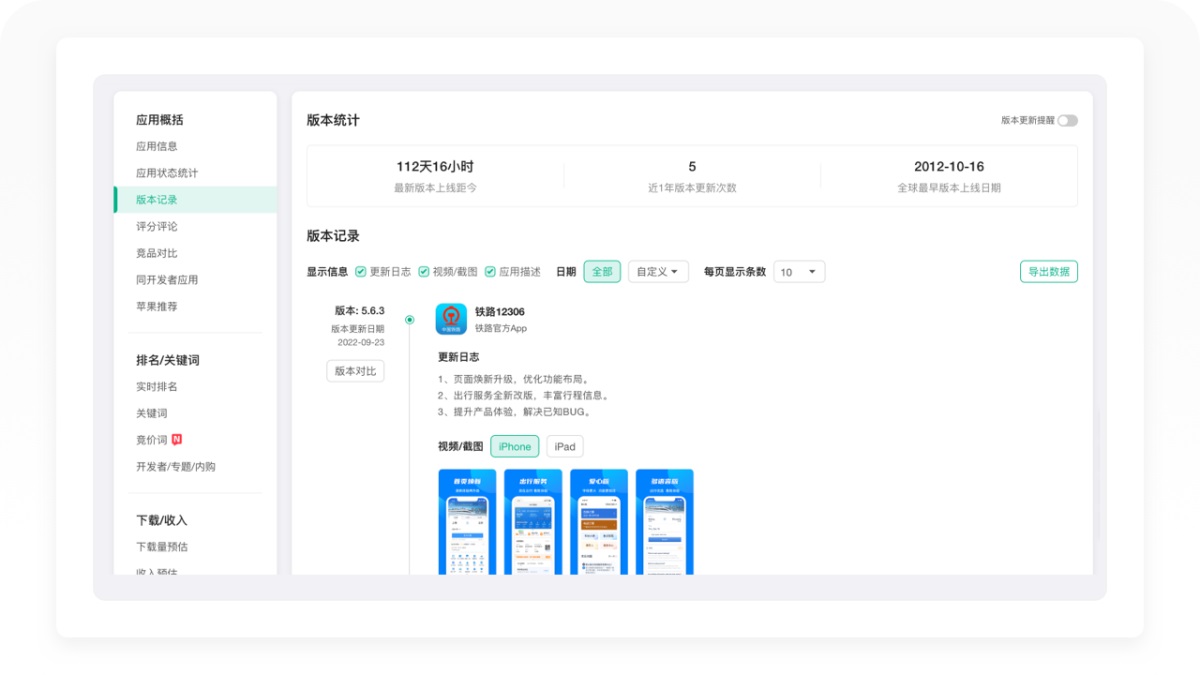Image resolution: width=1200 pixels, height=675 pixels.
Task: Uncheck the 视频/截图 checkbox
Action: point(424,272)
